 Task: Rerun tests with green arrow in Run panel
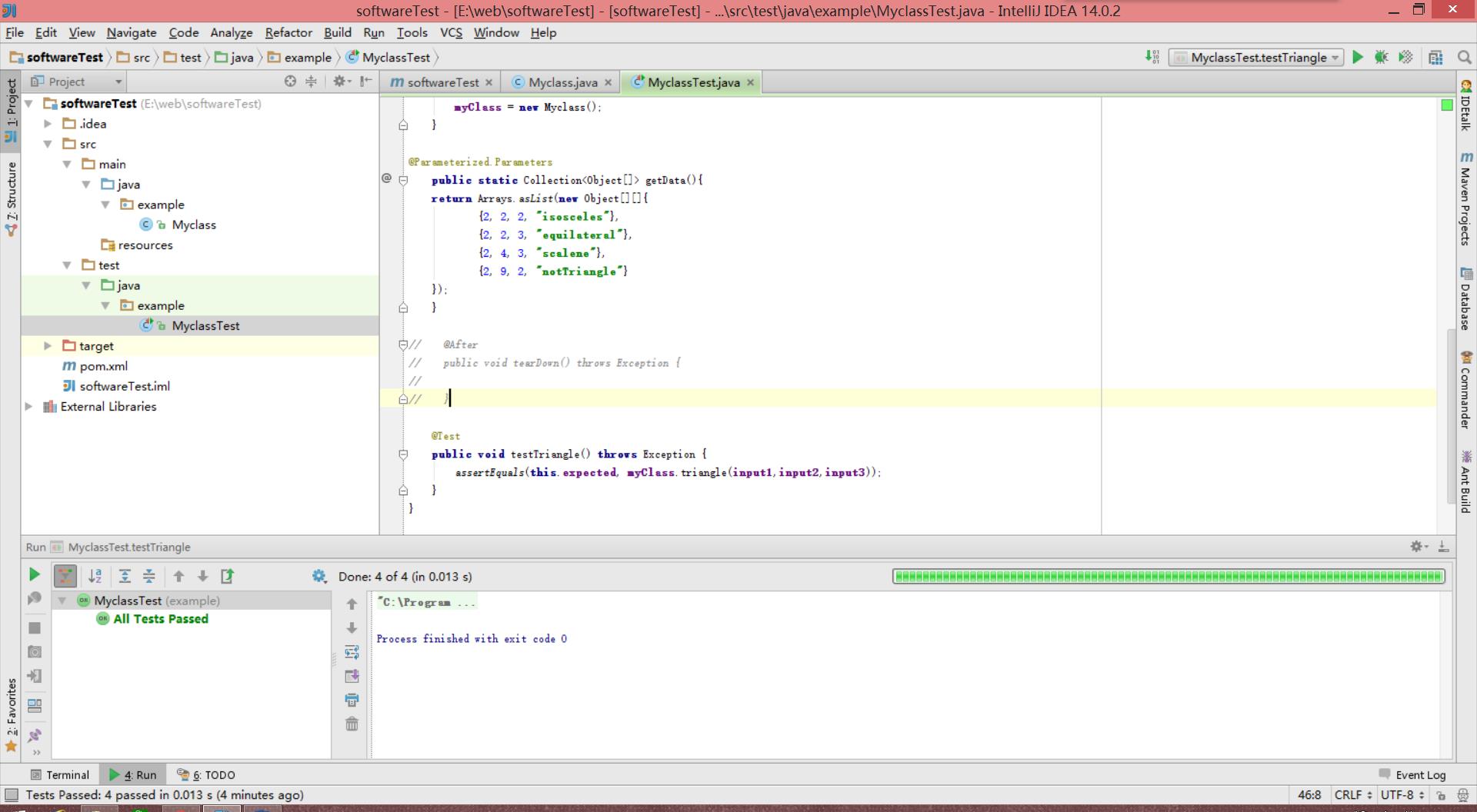tap(34, 574)
